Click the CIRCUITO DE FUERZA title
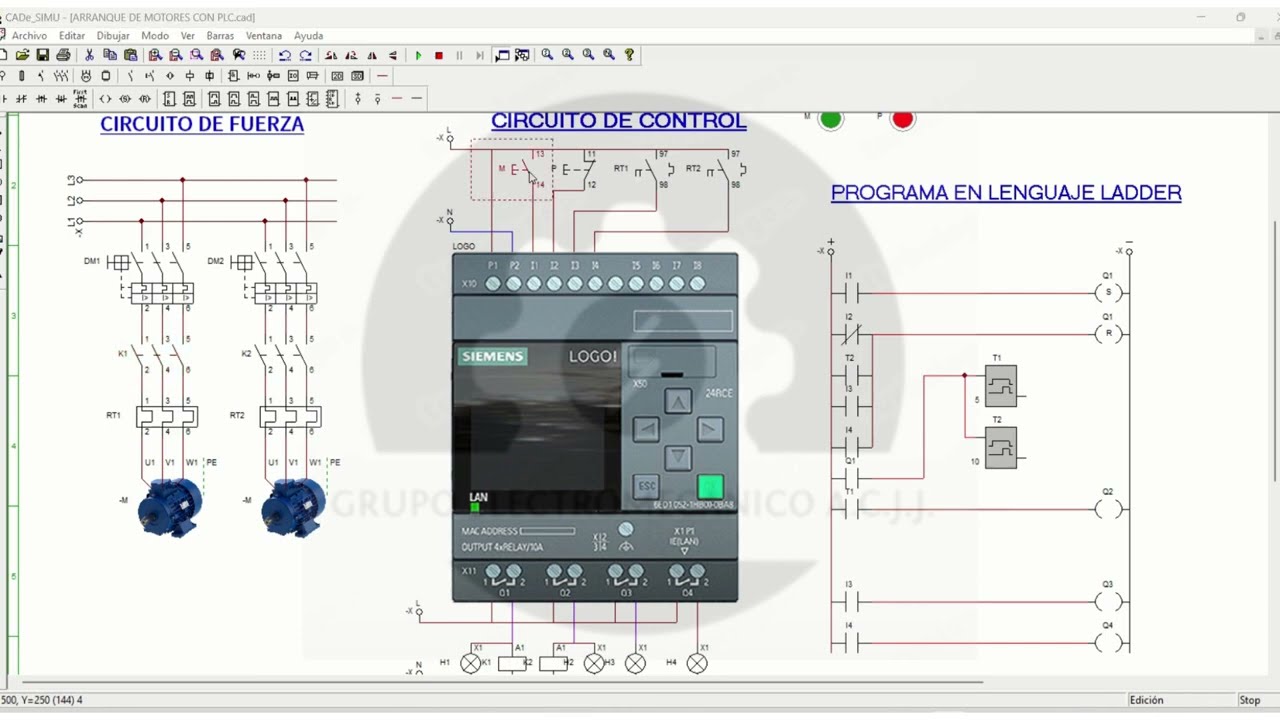This screenshot has height=720, width=1280. pyautogui.click(x=202, y=125)
